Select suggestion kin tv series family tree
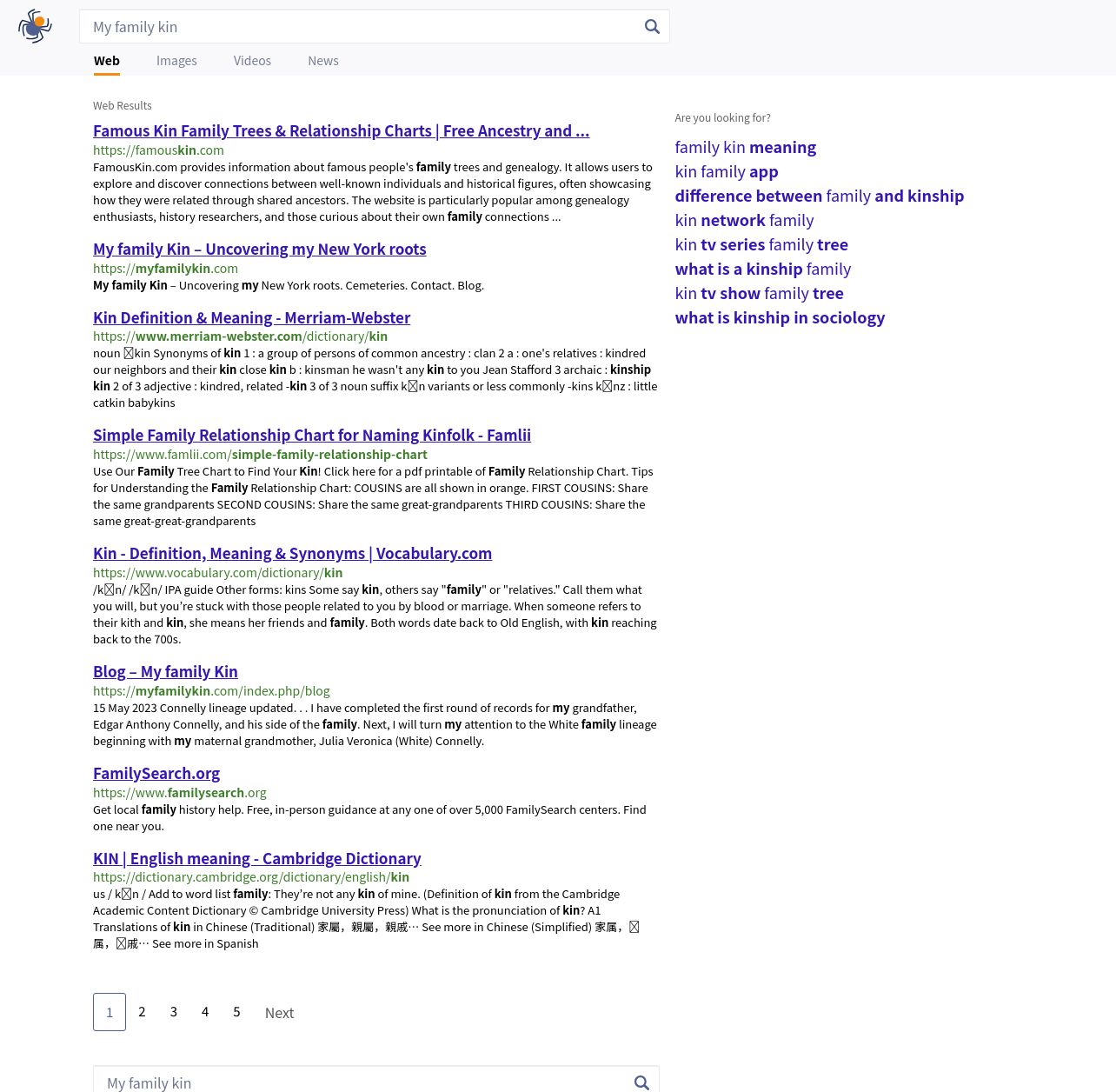This screenshot has height=1092, width=1116. point(761,245)
